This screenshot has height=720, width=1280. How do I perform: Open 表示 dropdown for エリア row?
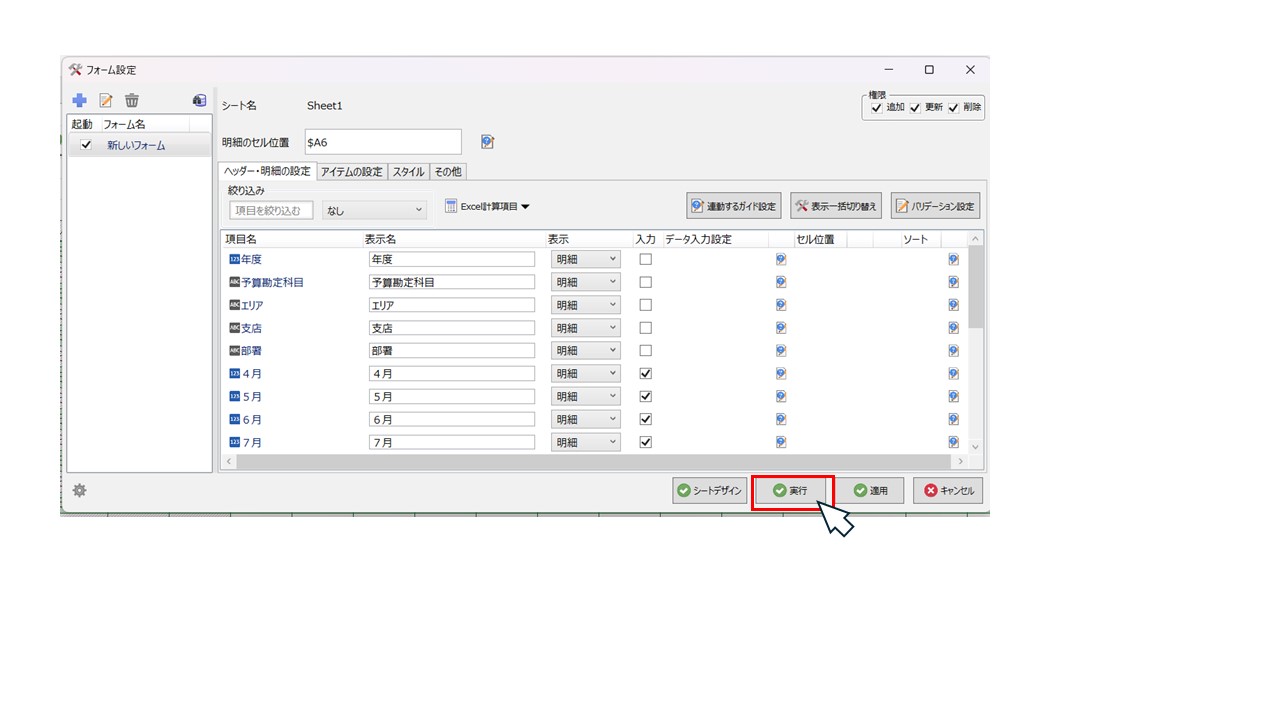[x=586, y=305]
